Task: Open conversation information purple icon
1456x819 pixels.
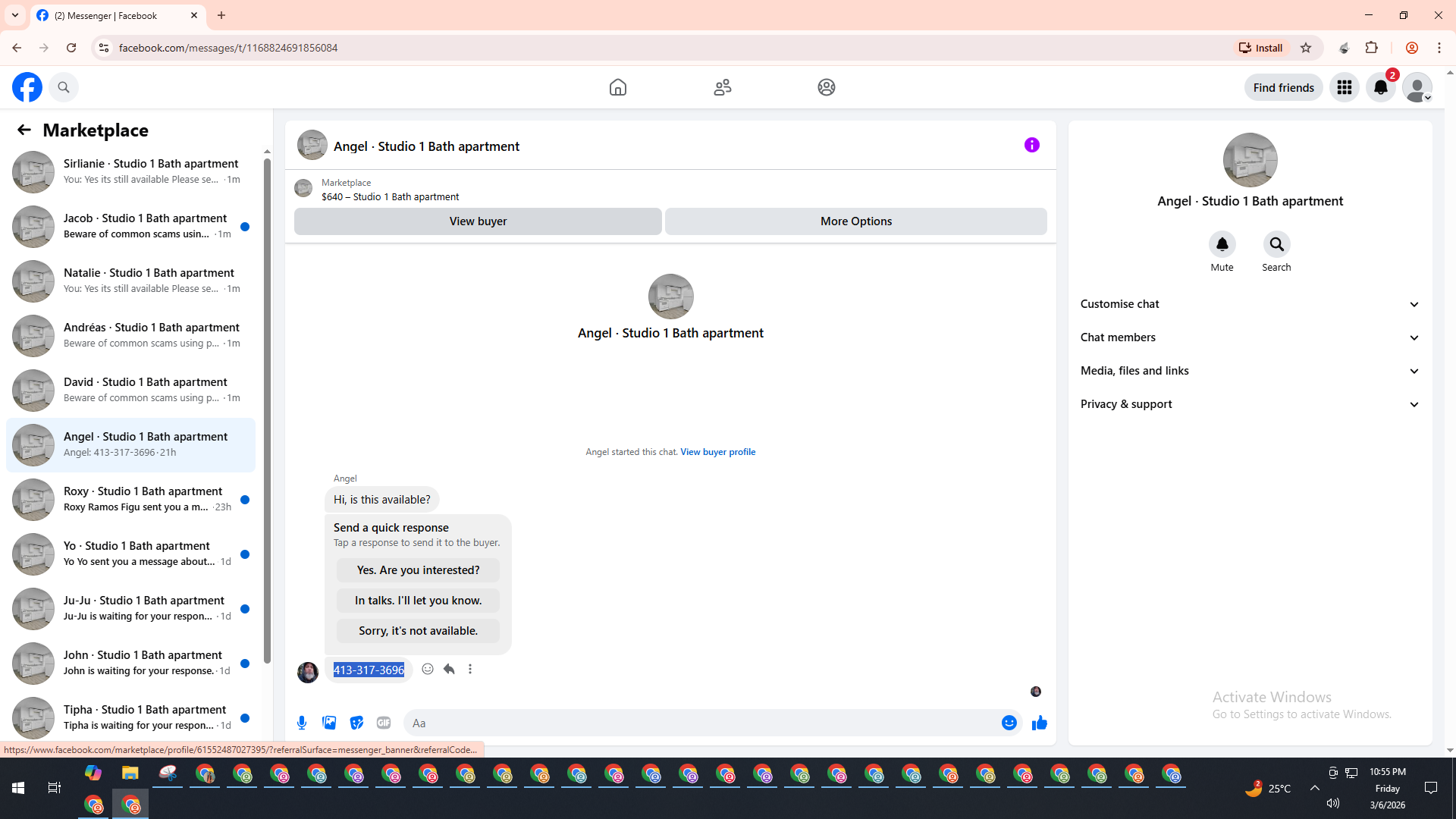Action: click(x=1031, y=145)
